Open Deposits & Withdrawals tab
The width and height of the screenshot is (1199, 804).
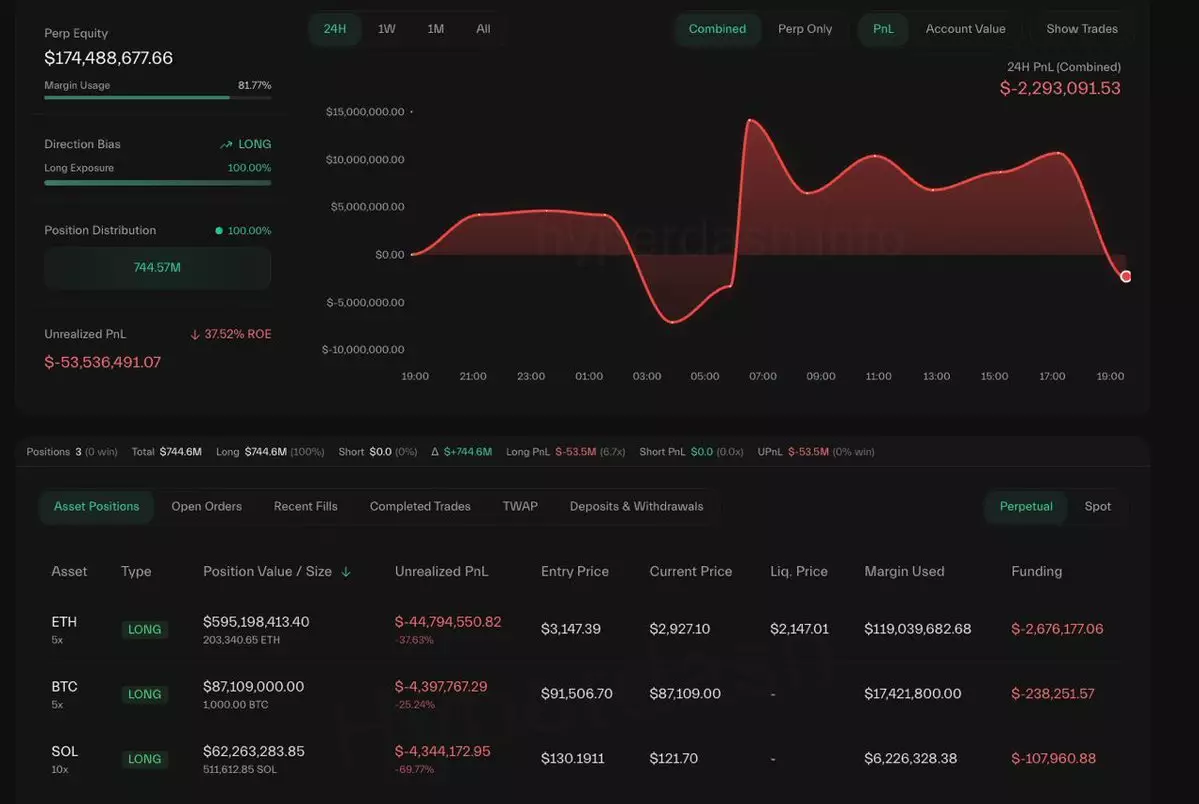(x=636, y=506)
